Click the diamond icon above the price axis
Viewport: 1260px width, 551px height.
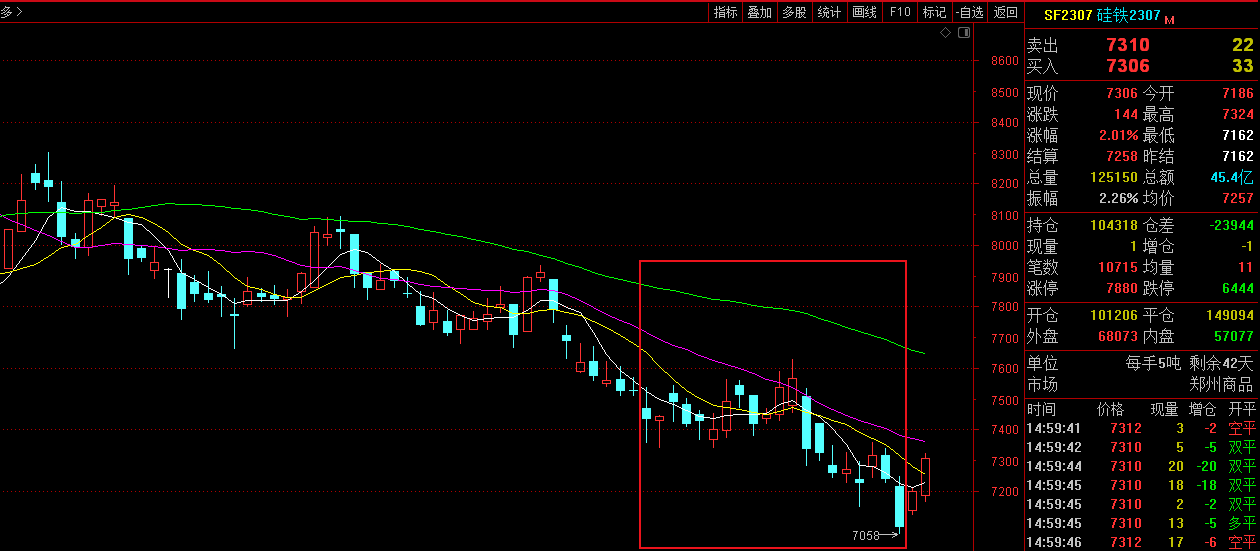coord(946,33)
